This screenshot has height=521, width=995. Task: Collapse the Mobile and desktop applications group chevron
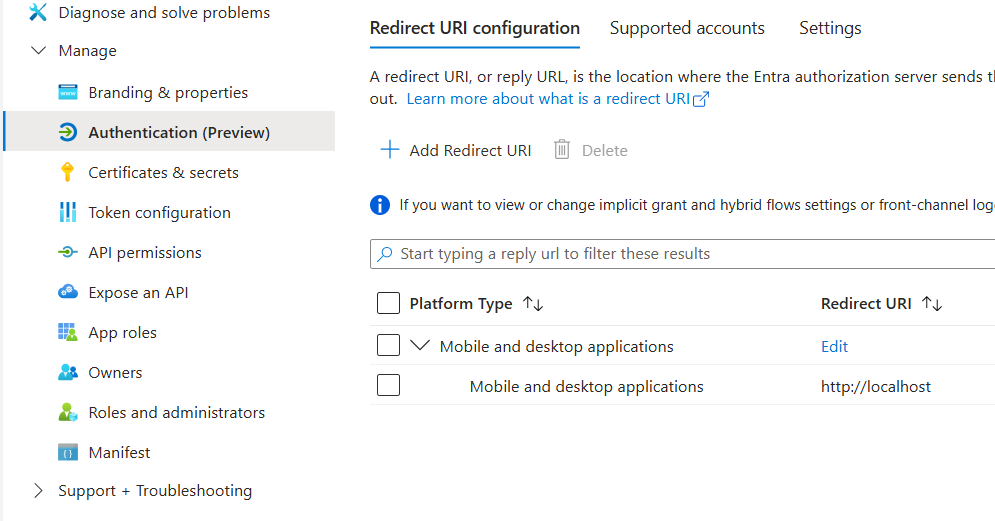[x=420, y=346]
